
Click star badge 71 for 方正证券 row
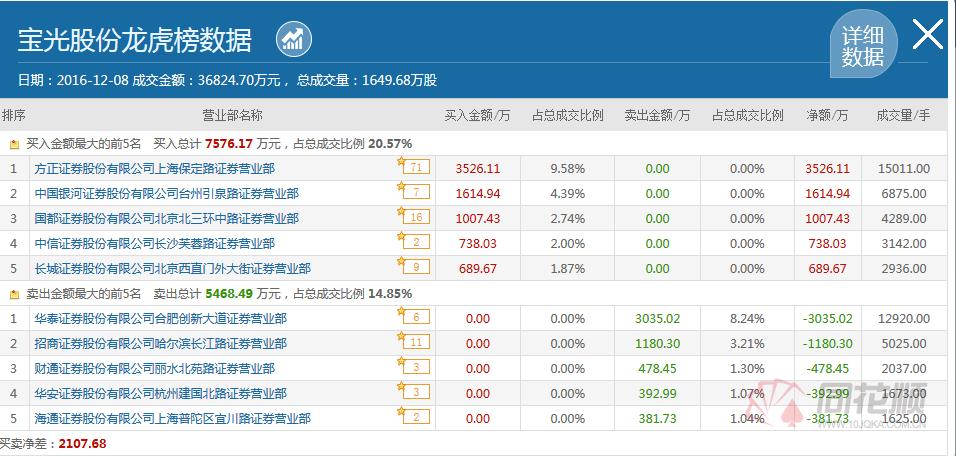(x=413, y=166)
